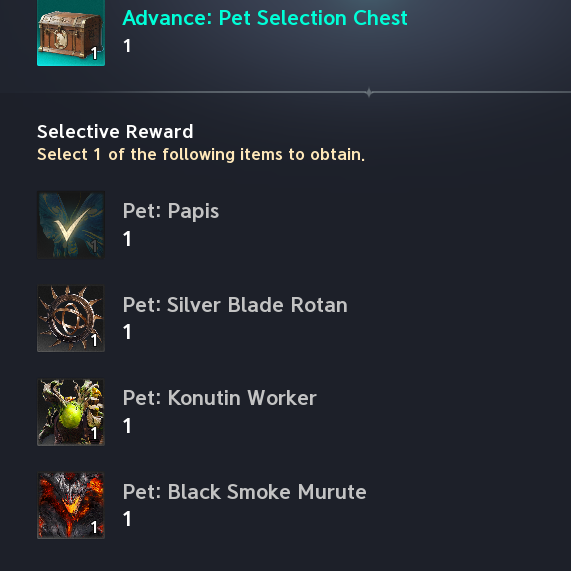This screenshot has width=571, height=571.
Task: Select the "Pet: Silver Blade Rotan" label
Action: (235, 304)
